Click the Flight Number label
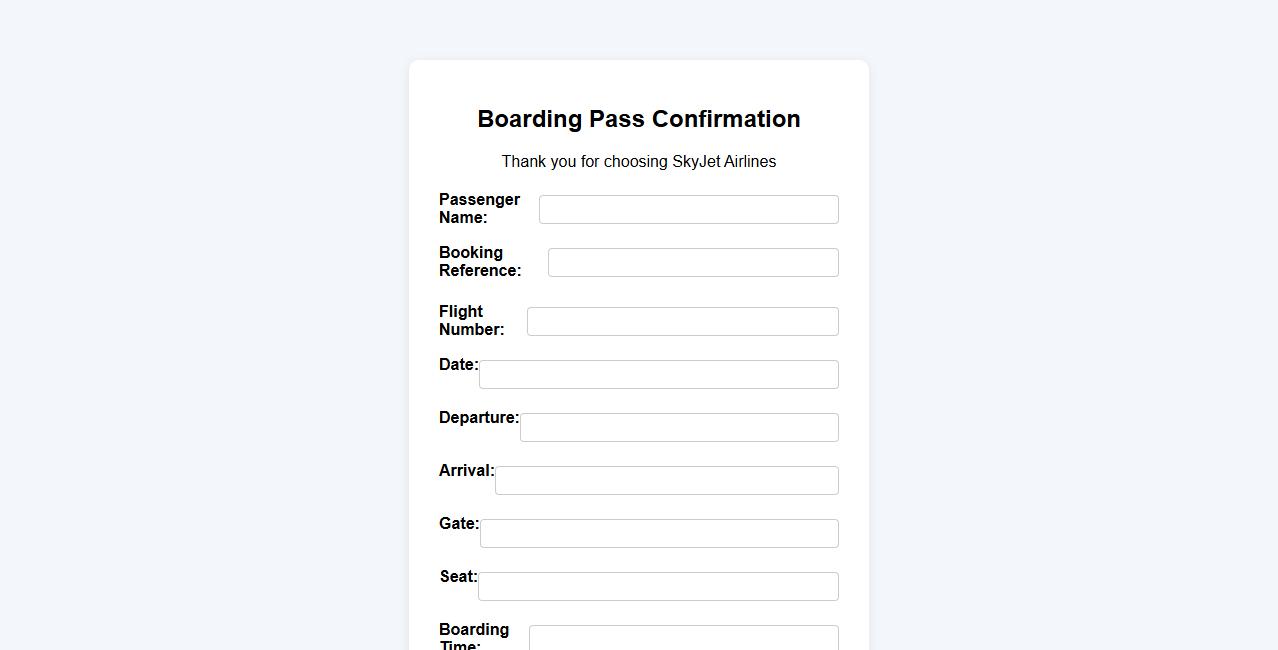The width and height of the screenshot is (1278, 650). pyautogui.click(x=471, y=320)
